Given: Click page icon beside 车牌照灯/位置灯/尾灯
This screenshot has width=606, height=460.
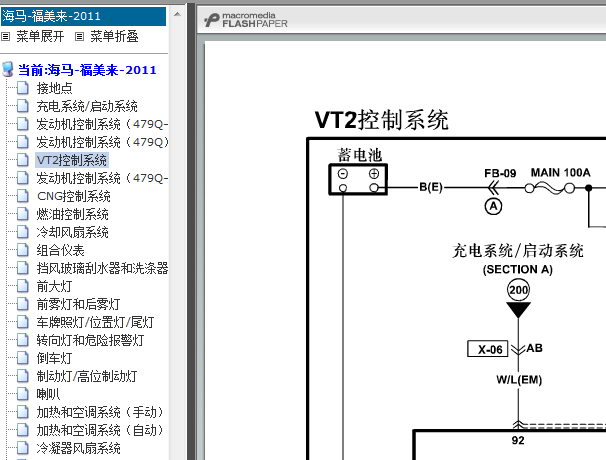Looking at the screenshot, I should pos(23,322).
